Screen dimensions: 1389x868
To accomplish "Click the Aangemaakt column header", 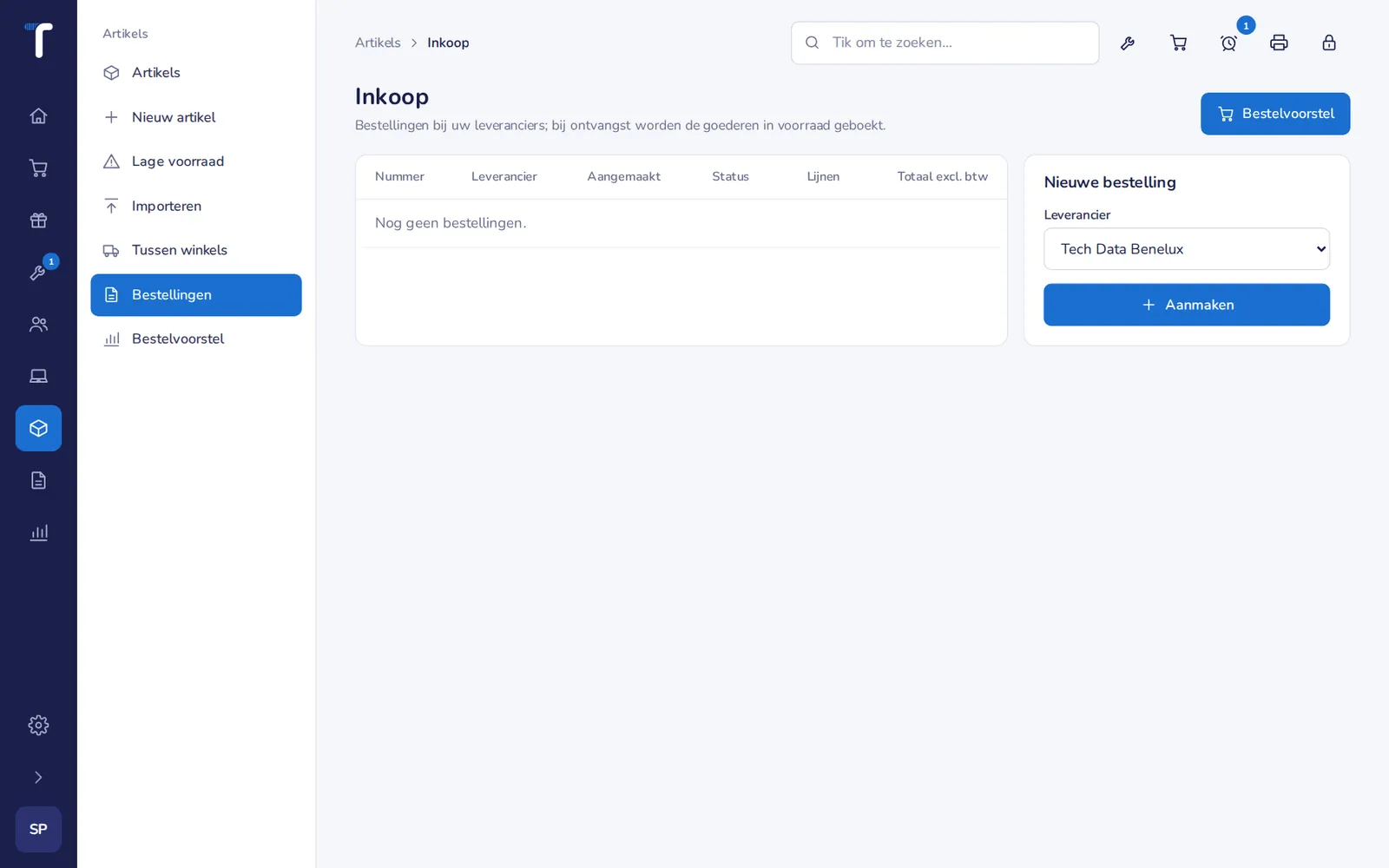I will [x=623, y=176].
